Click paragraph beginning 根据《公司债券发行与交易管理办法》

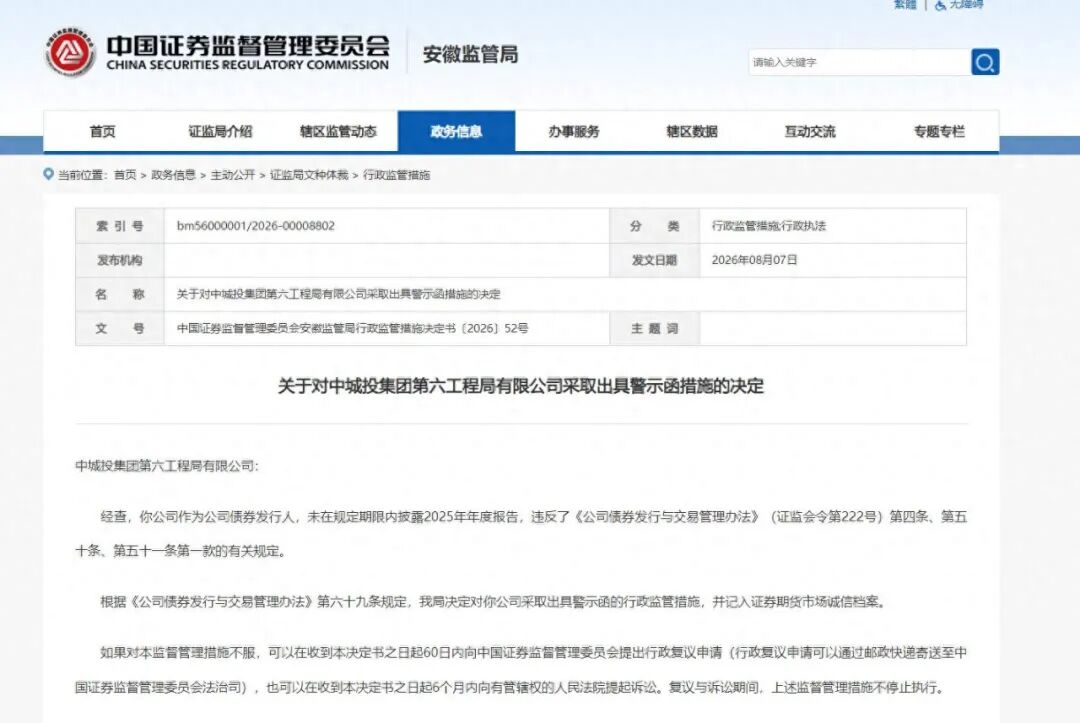click(x=493, y=602)
